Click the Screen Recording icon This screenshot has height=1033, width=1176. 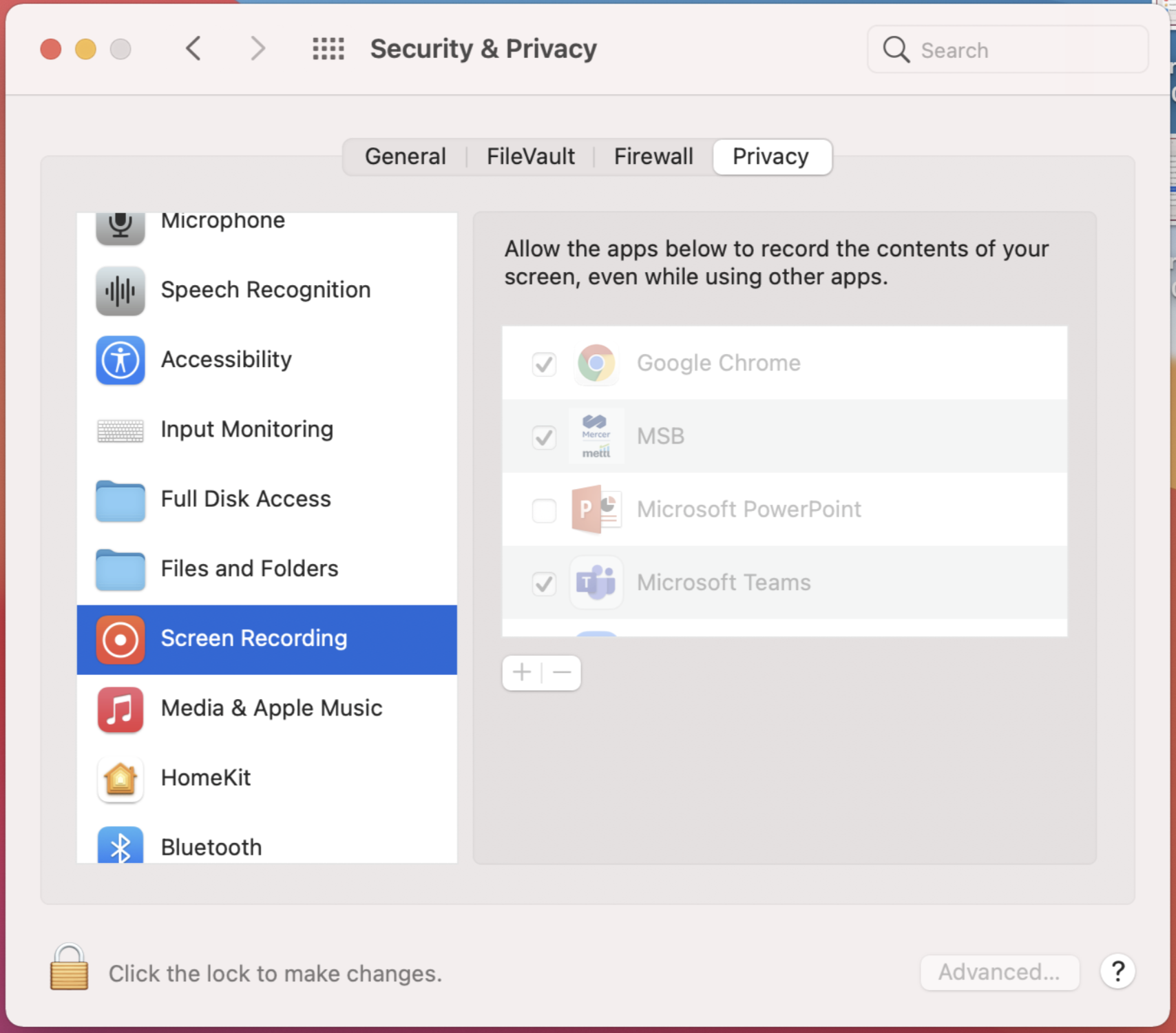(120, 639)
